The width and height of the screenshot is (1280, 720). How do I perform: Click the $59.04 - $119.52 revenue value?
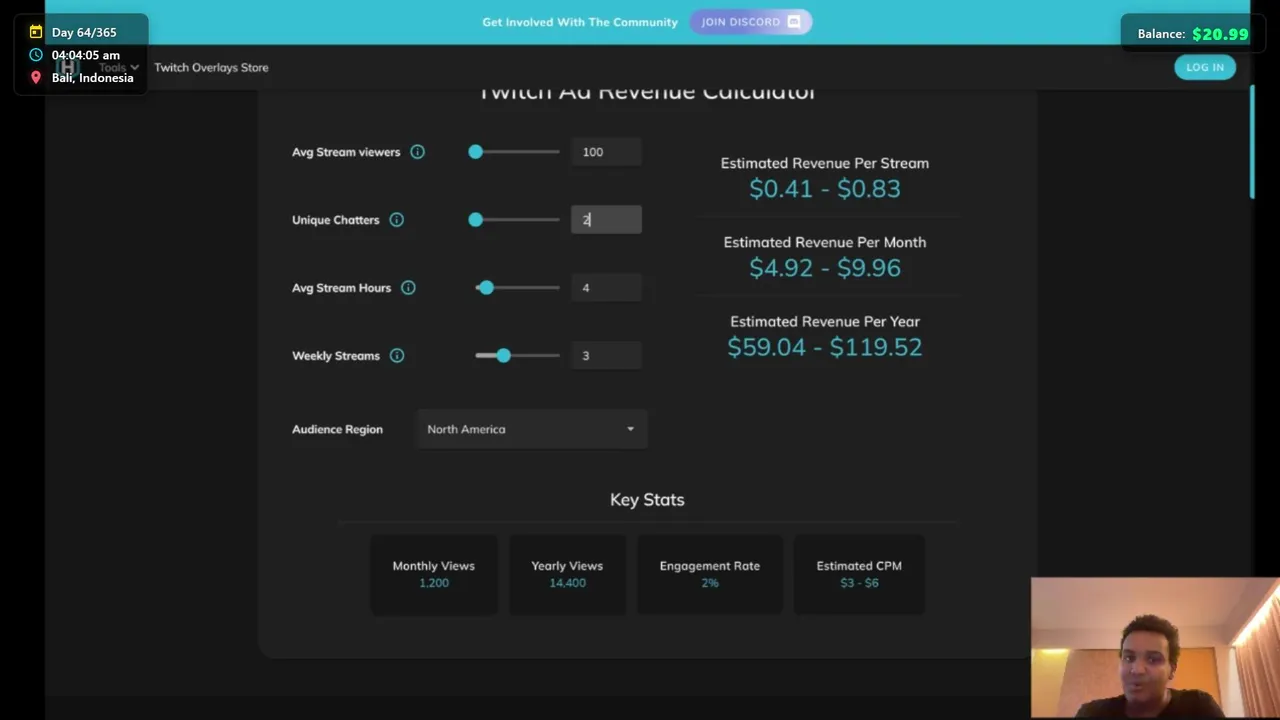pos(825,347)
